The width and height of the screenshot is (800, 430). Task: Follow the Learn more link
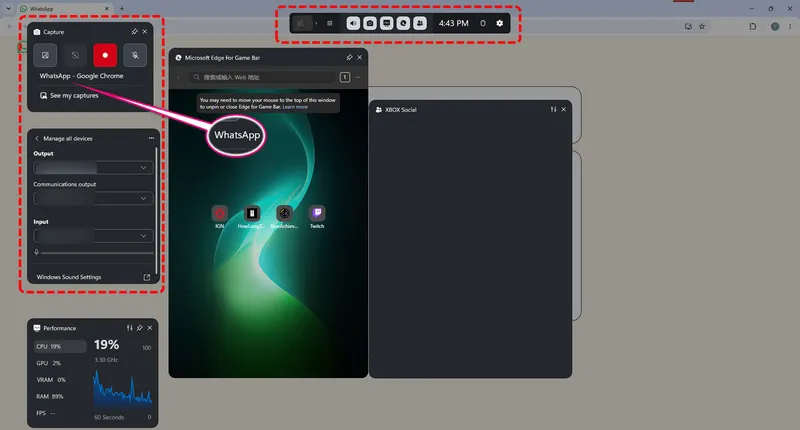pyautogui.click(x=295, y=107)
